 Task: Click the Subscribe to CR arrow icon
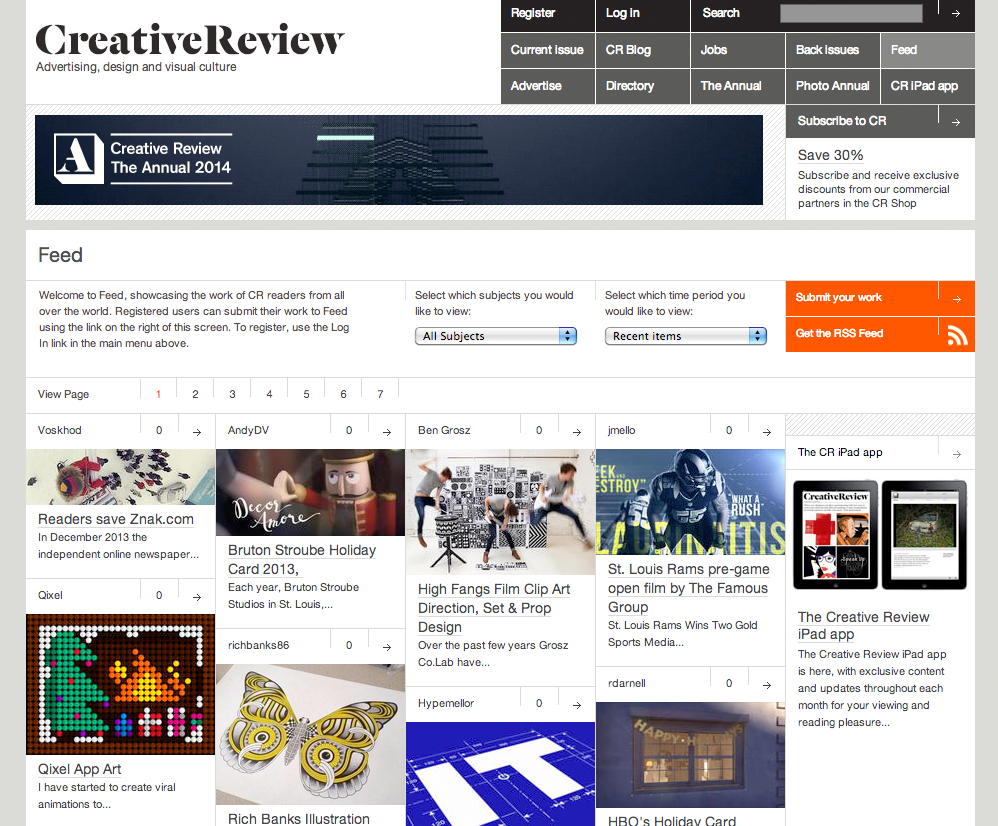pos(956,122)
